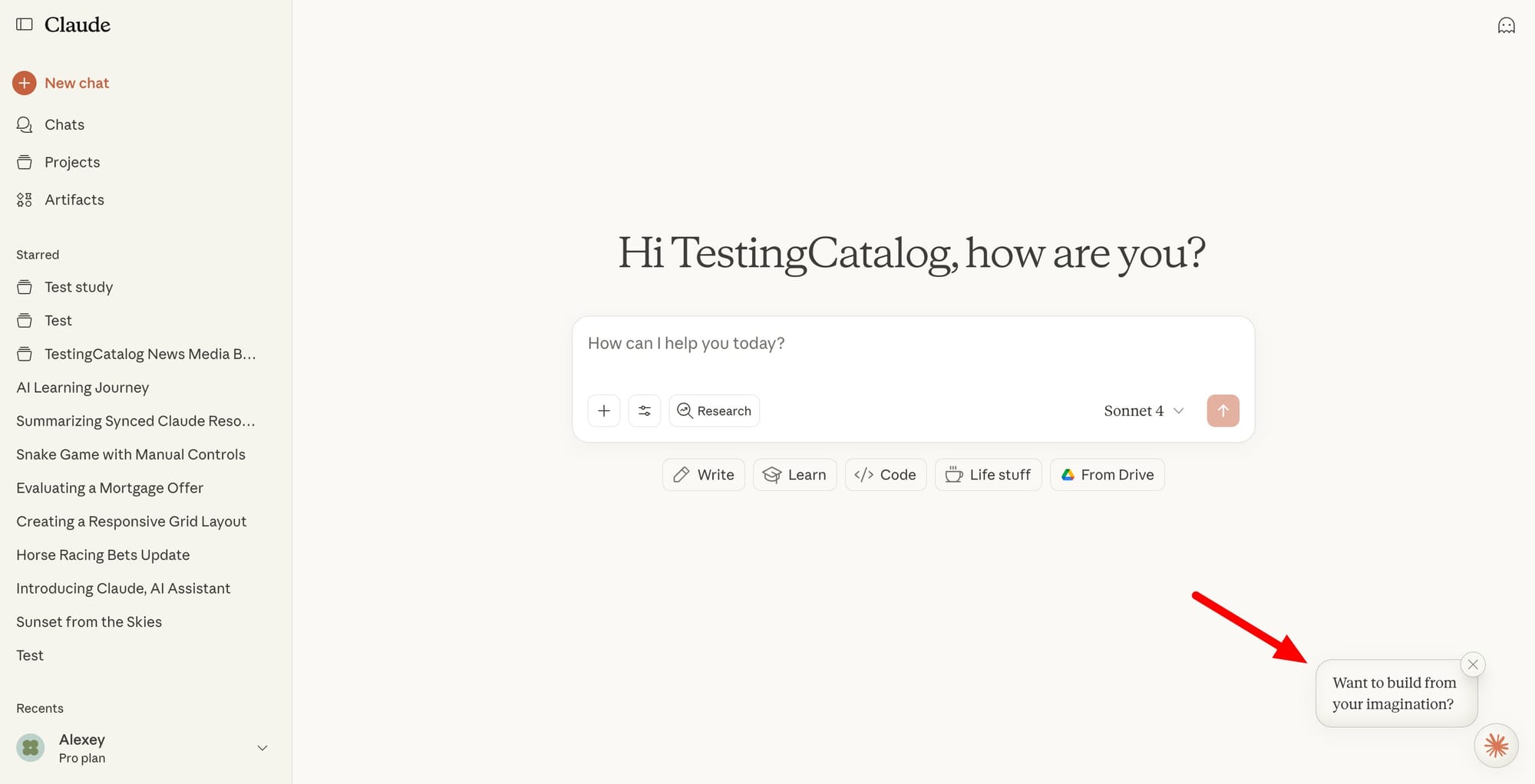Expand the Alexey Pro plan account menu
The width and height of the screenshot is (1535, 784).
tap(262, 748)
